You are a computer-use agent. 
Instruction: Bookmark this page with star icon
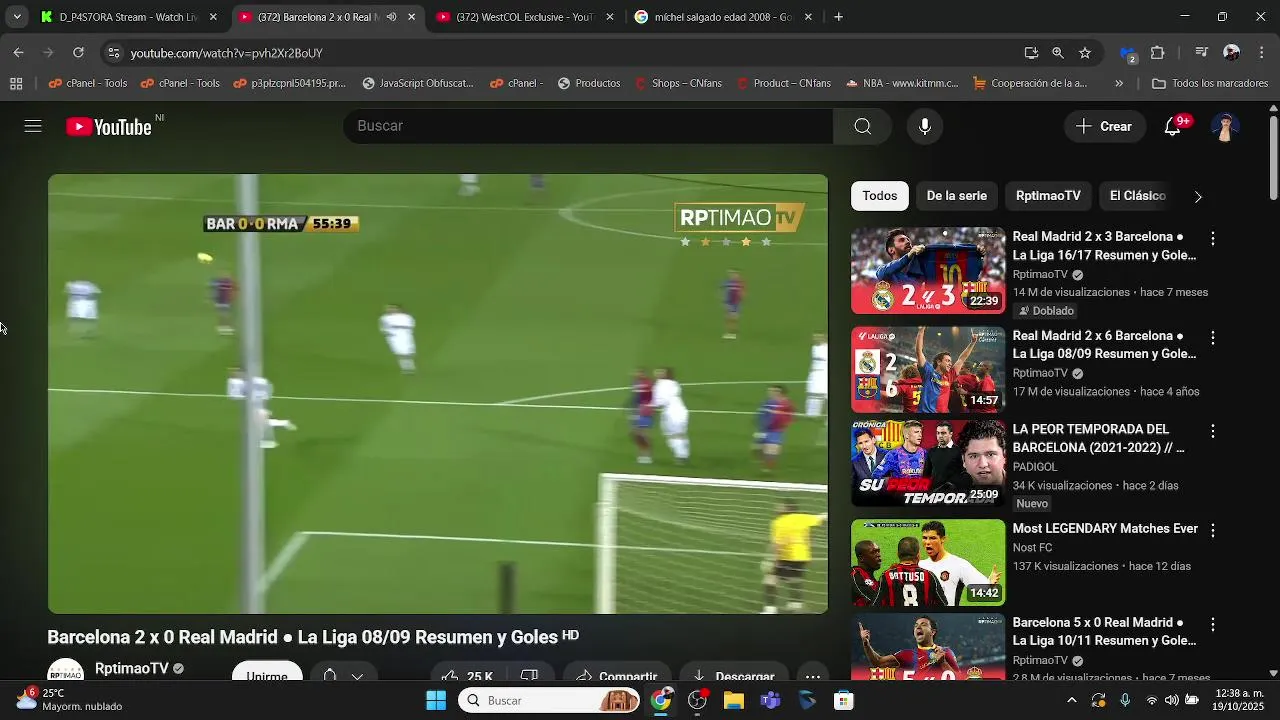click(1085, 53)
